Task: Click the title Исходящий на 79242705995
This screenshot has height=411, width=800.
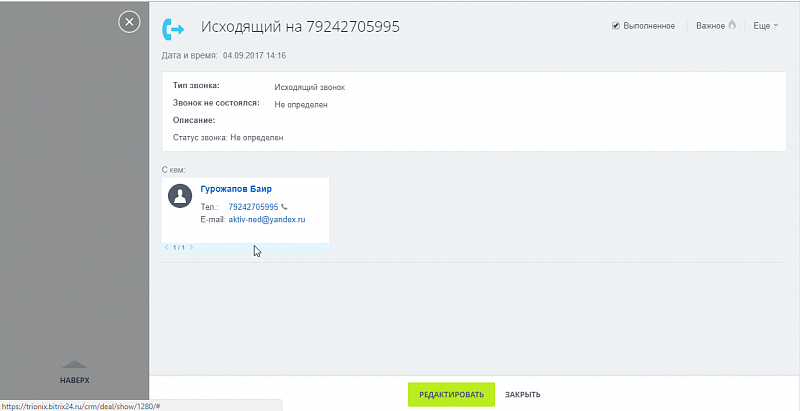Action: [x=300, y=27]
